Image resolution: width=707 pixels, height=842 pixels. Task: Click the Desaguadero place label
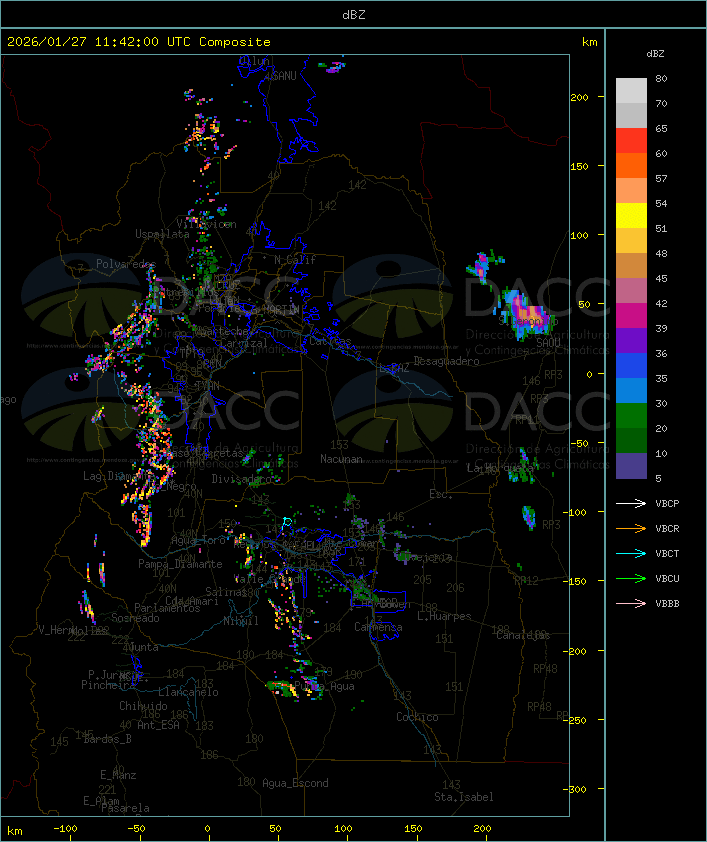447,361
